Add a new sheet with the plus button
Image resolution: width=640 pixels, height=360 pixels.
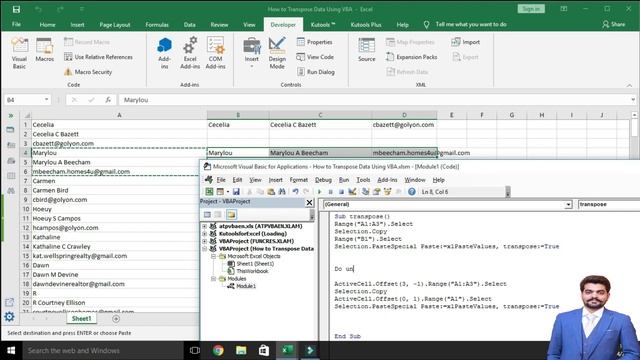116,319
